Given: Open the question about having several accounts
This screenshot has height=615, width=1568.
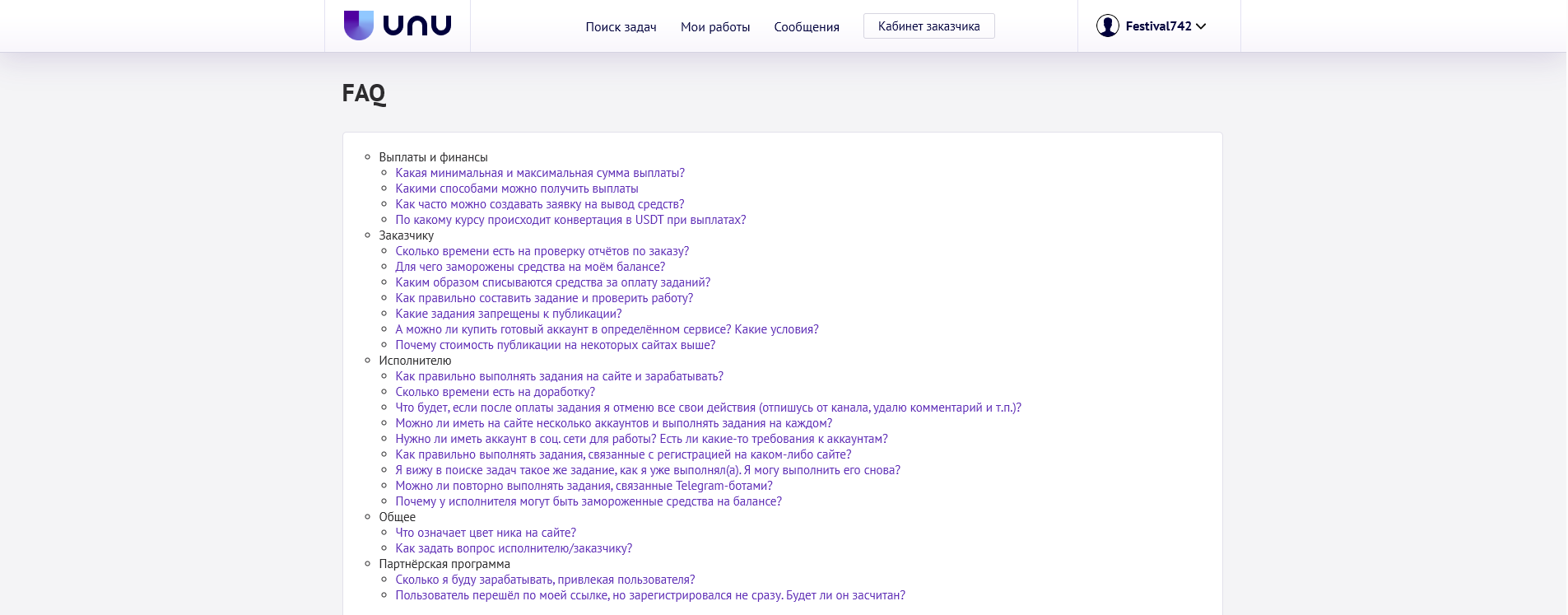Looking at the screenshot, I should click(x=614, y=423).
